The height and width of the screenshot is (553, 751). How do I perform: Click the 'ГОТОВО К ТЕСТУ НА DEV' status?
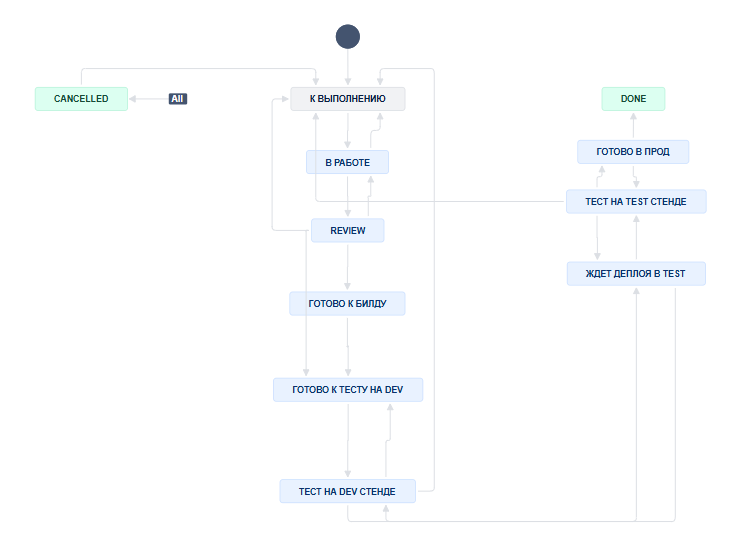[x=348, y=390]
